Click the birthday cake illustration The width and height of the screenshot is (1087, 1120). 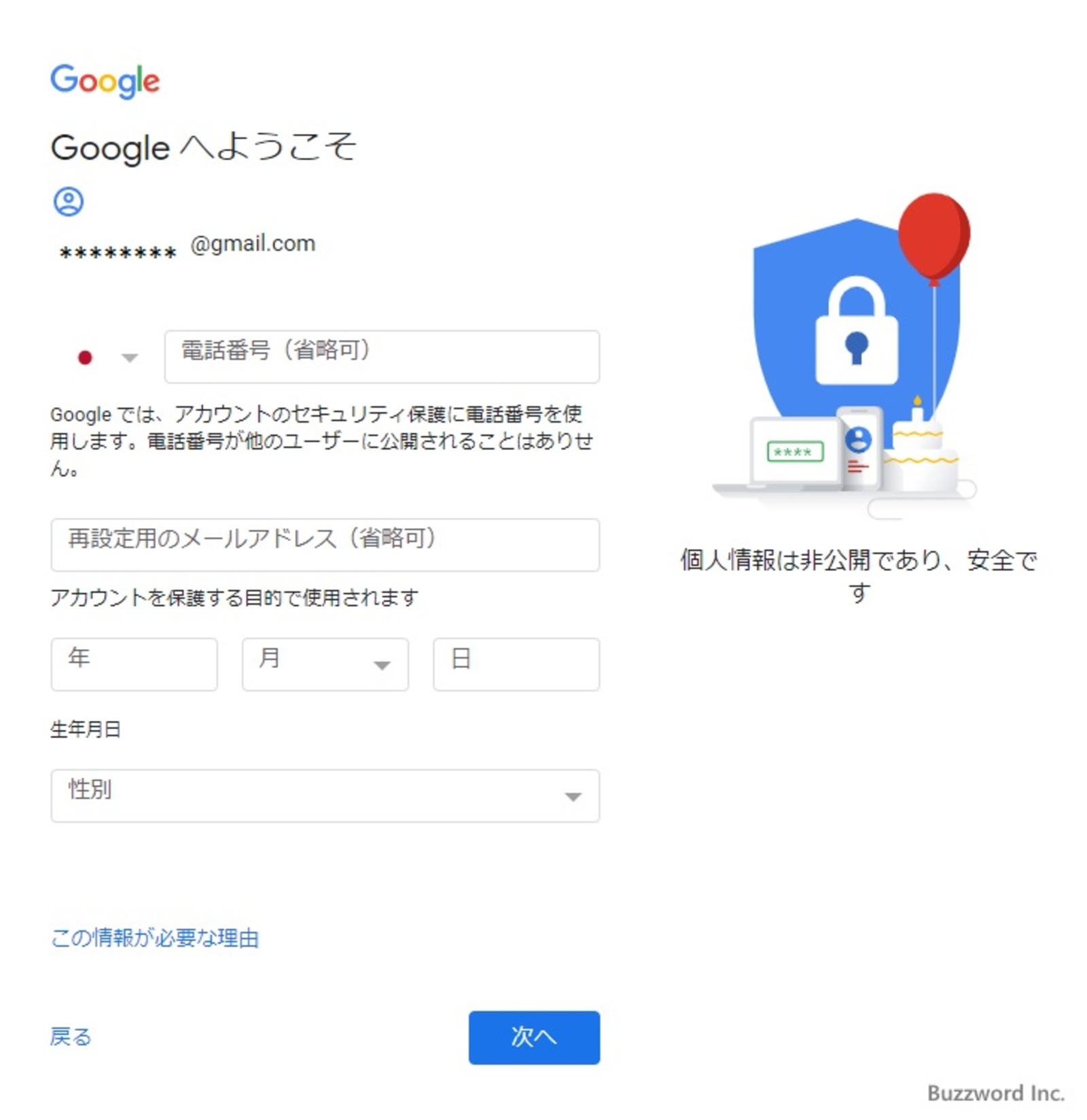922,447
